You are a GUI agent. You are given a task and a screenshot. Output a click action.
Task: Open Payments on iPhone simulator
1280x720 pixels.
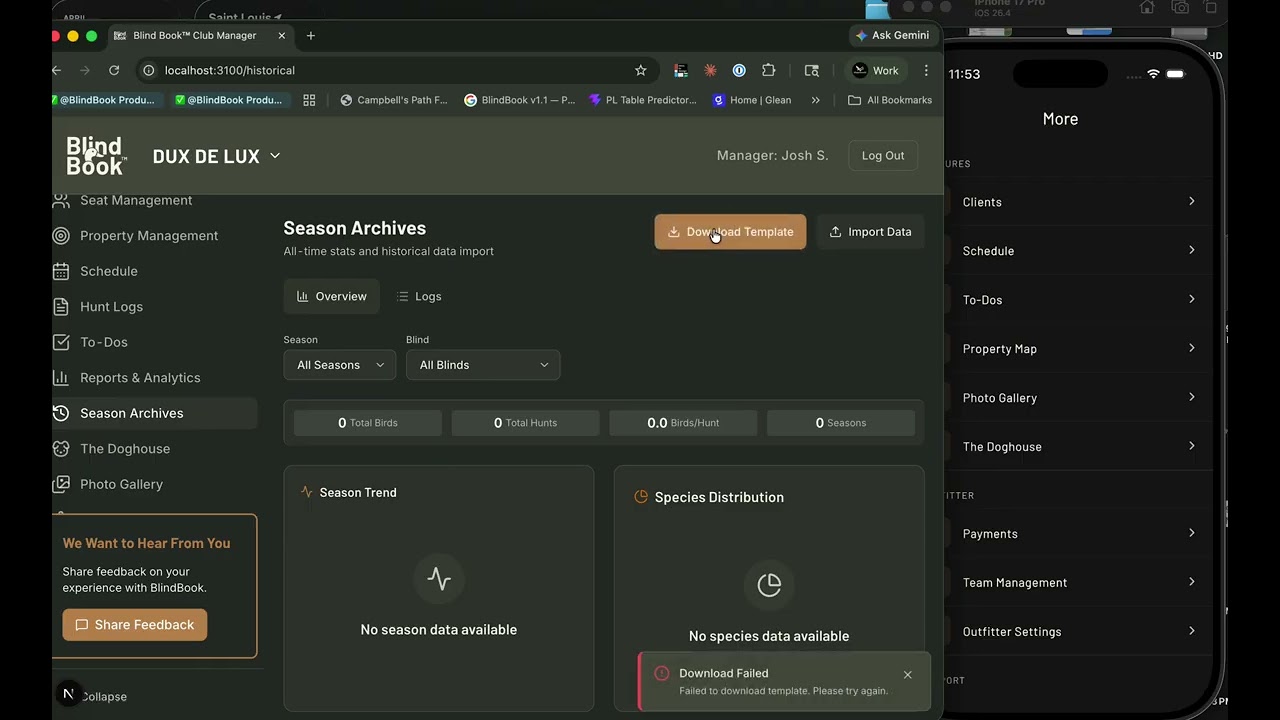click(1078, 534)
